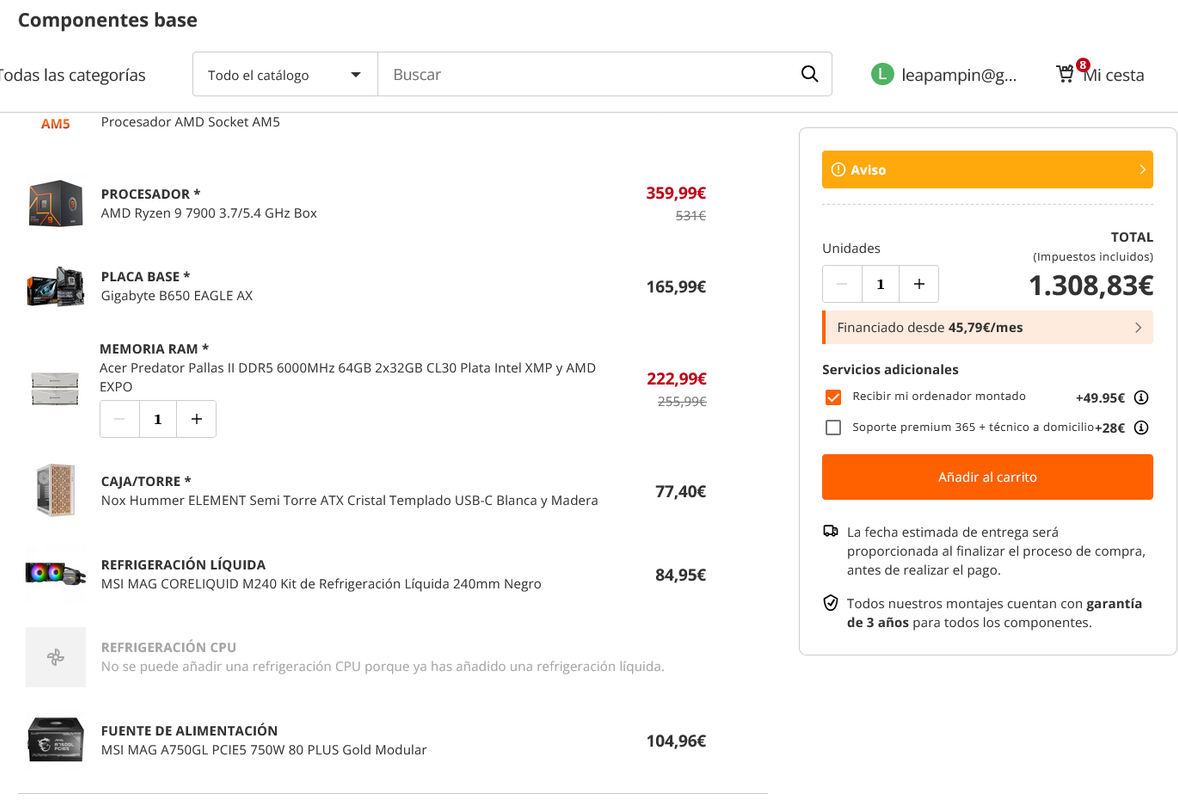Click the Aviso warning exclamation icon
This screenshot has width=1178, height=800.
pos(838,170)
